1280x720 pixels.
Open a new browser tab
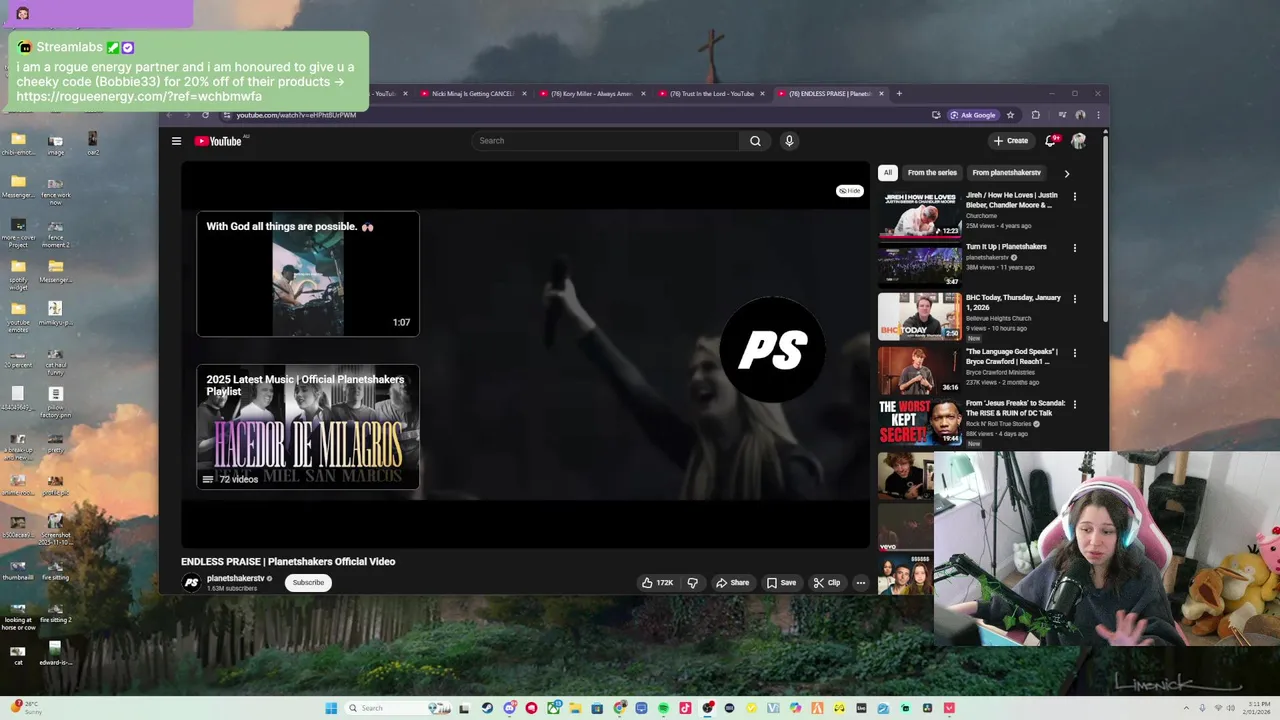pos(899,94)
